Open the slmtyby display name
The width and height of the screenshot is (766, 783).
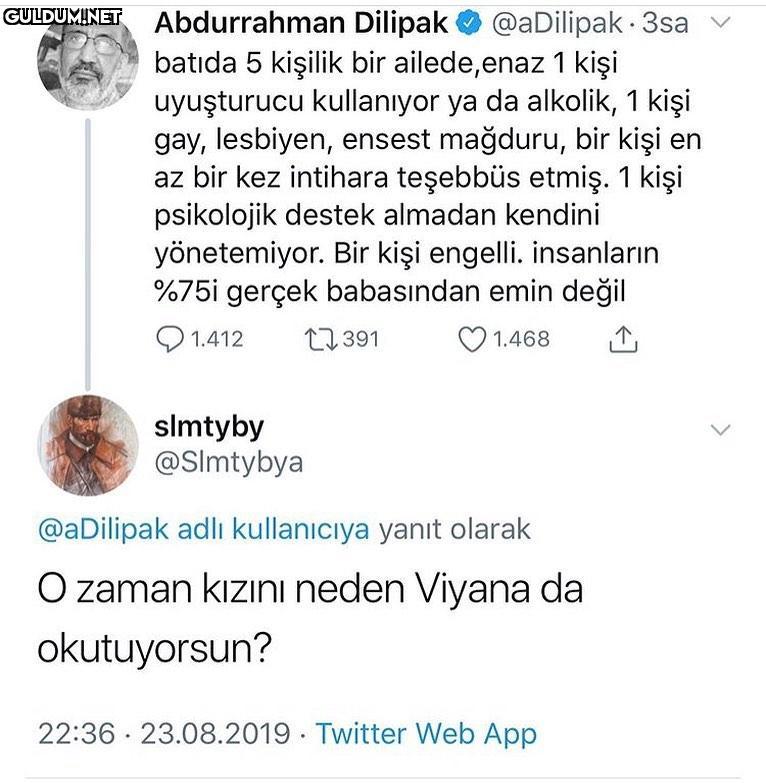[209, 427]
